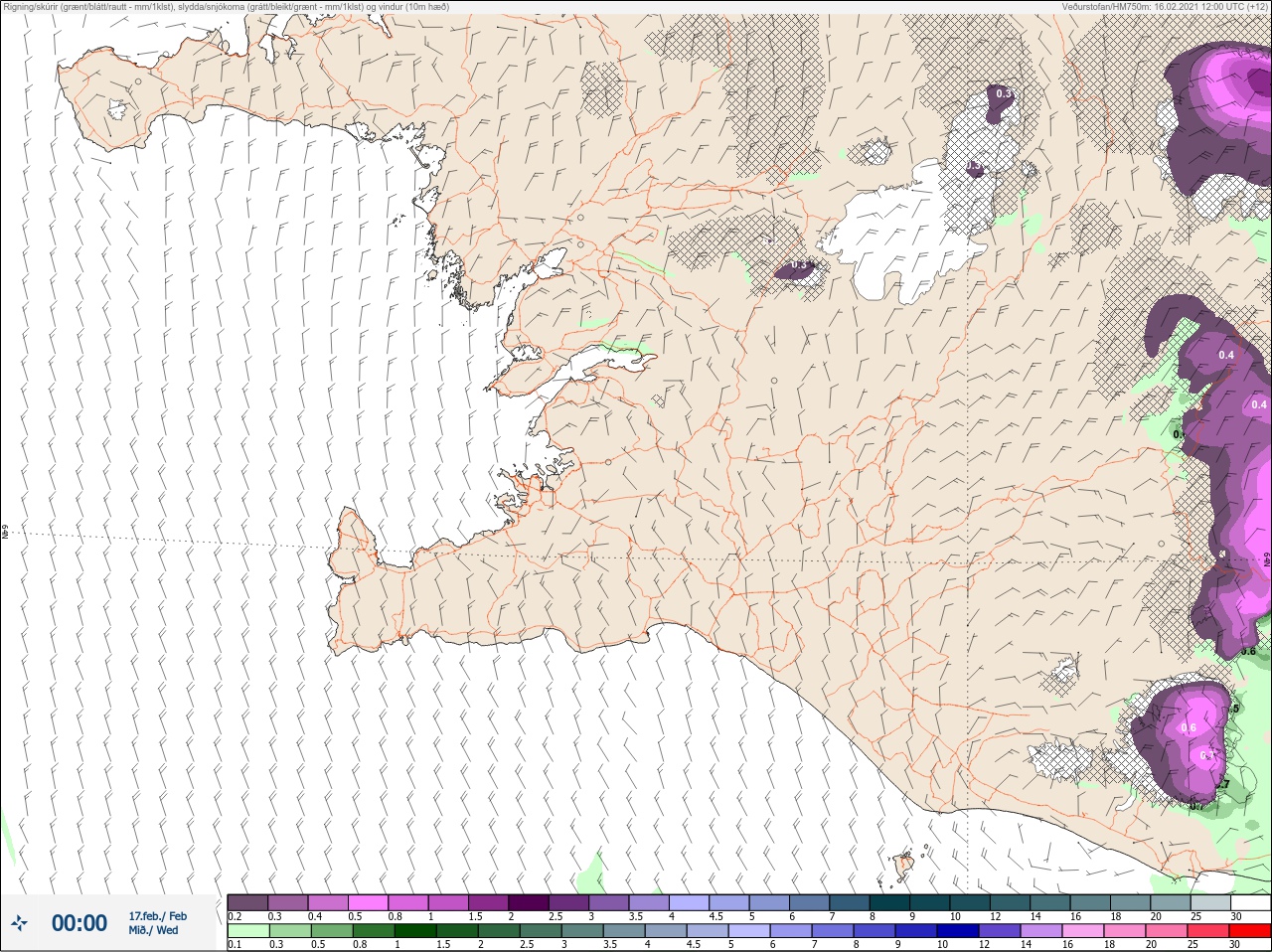This screenshot has height=952, width=1272.
Task: Pick the lower scale swatch between 5 and 6
Action: pyautogui.click(x=749, y=931)
